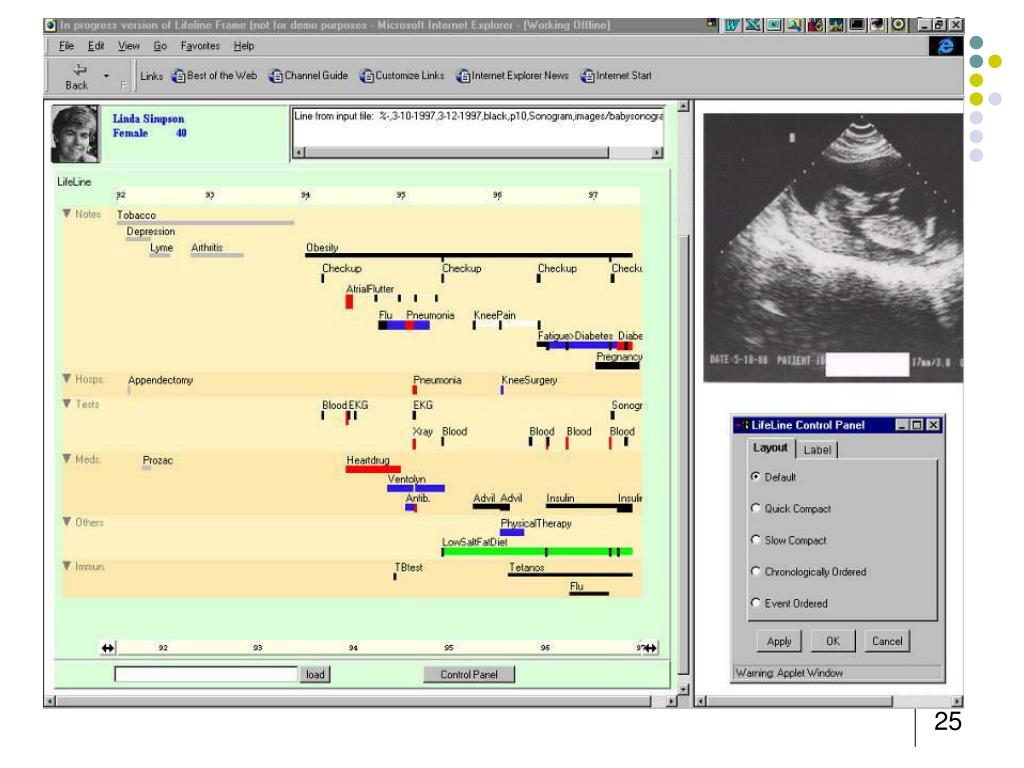Viewport: 1024px width, 768px height.
Task: Click the Office logo icon in the title bar
Action: [711, 24]
